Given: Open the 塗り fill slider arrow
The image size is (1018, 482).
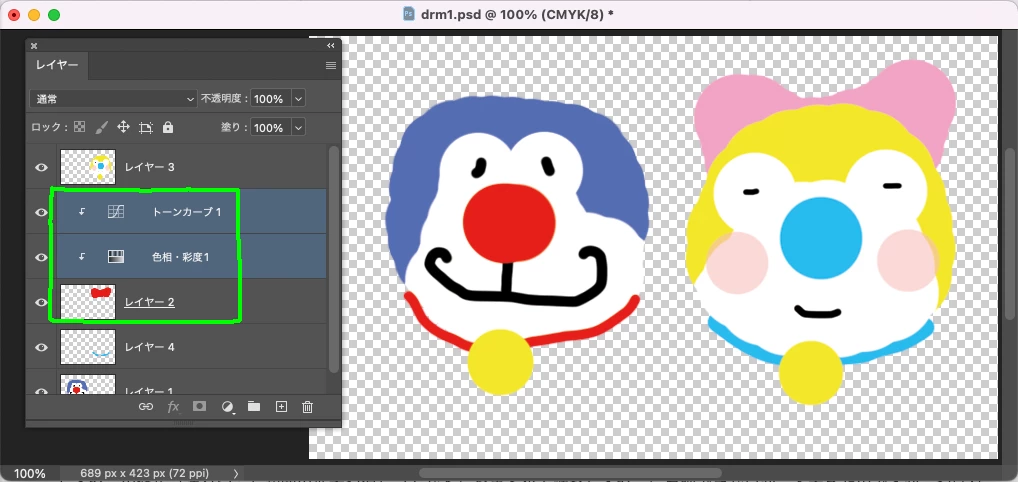Looking at the screenshot, I should tap(298, 127).
